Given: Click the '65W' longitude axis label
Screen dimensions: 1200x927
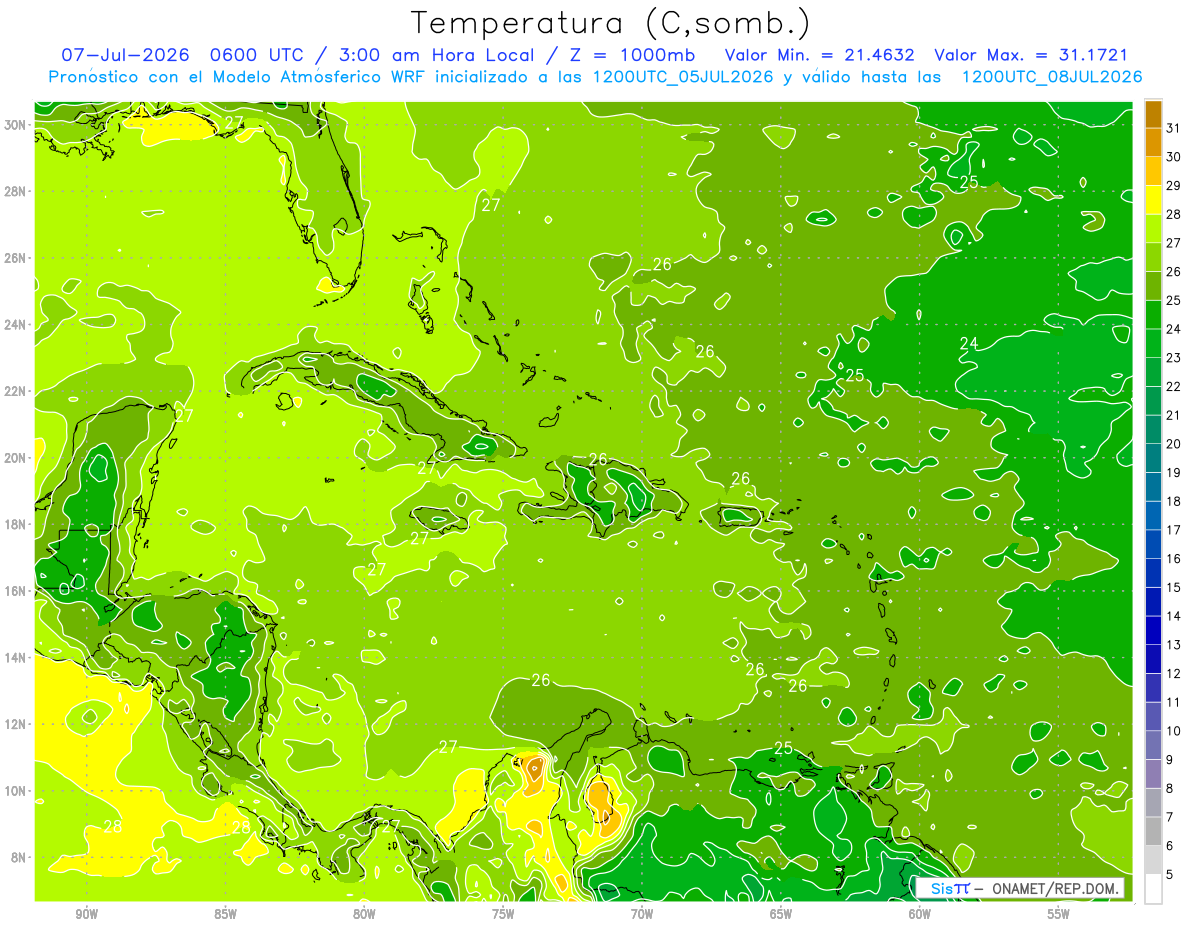Looking at the screenshot, I should point(781,914).
